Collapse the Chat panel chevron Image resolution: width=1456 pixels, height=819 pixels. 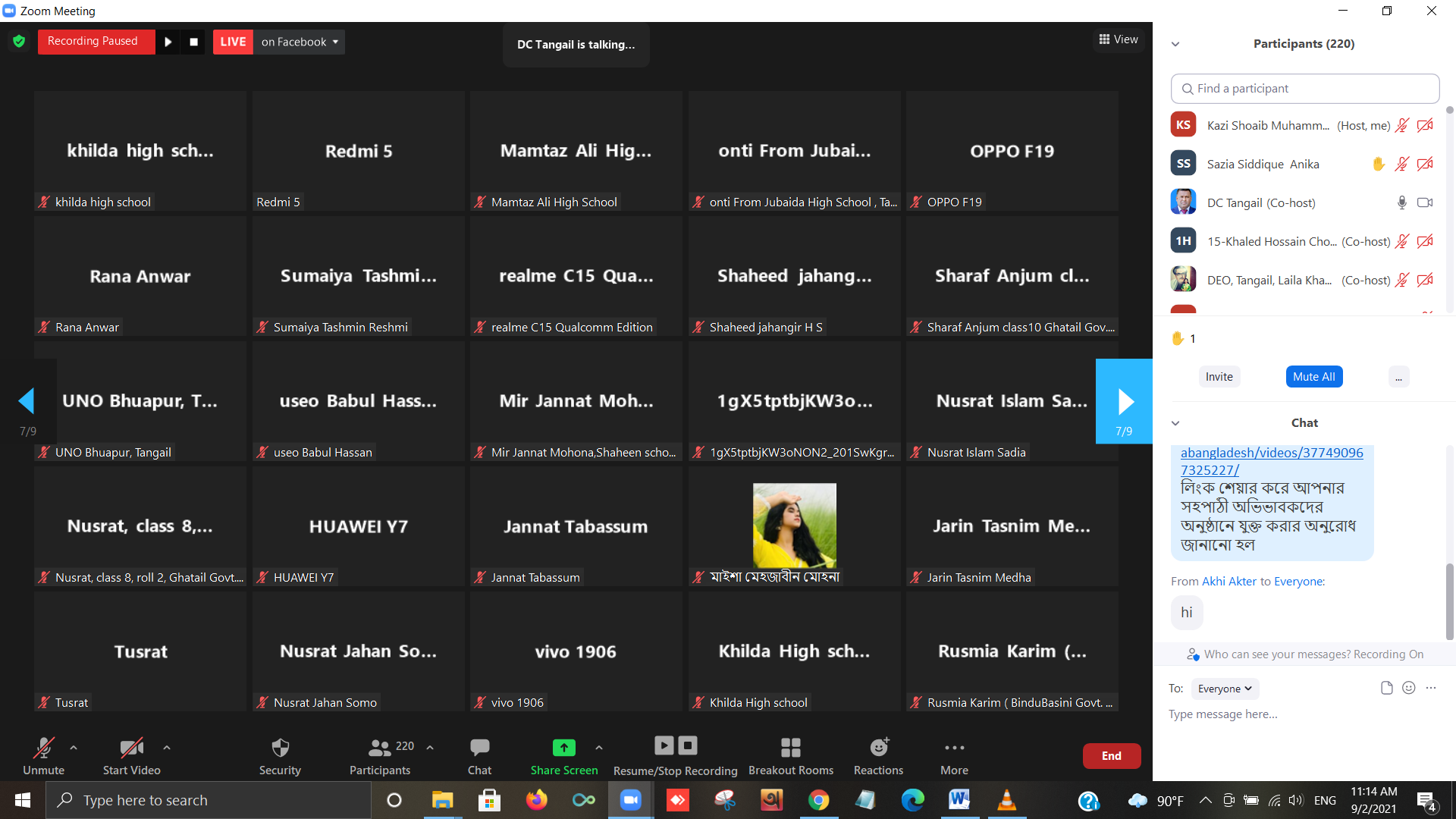pos(1175,423)
